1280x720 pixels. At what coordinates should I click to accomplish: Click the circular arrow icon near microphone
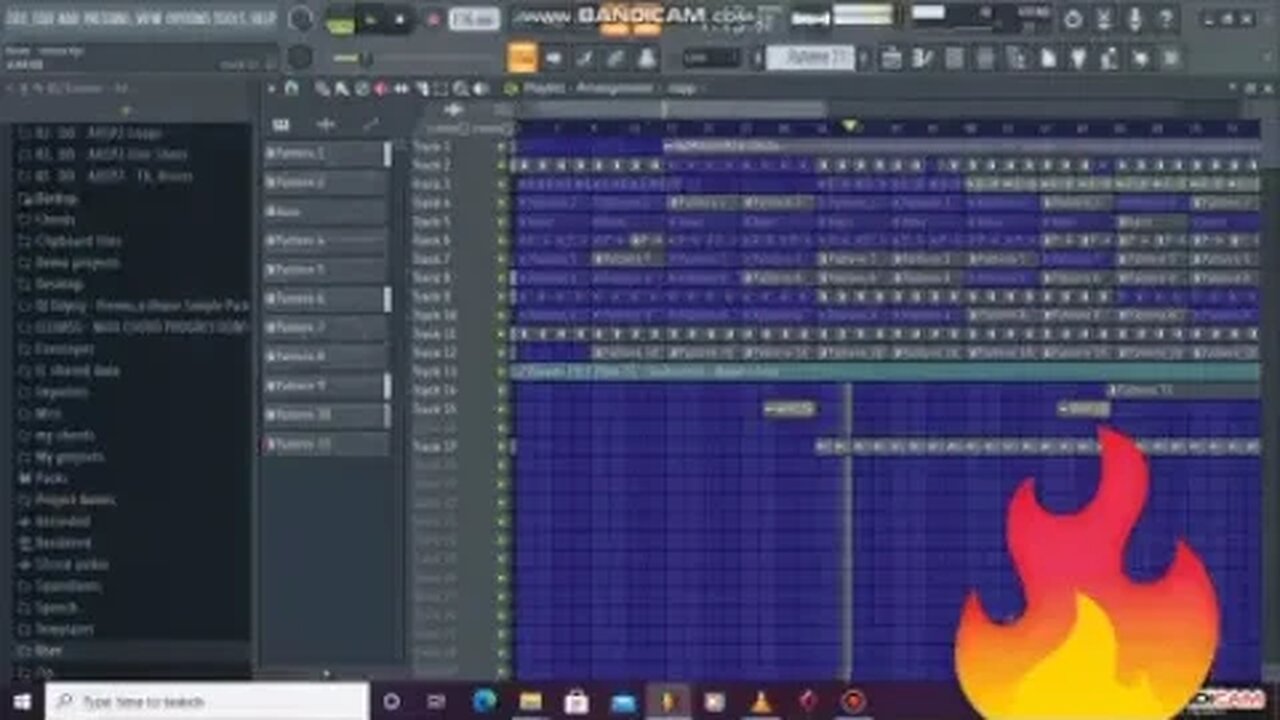tap(1072, 19)
